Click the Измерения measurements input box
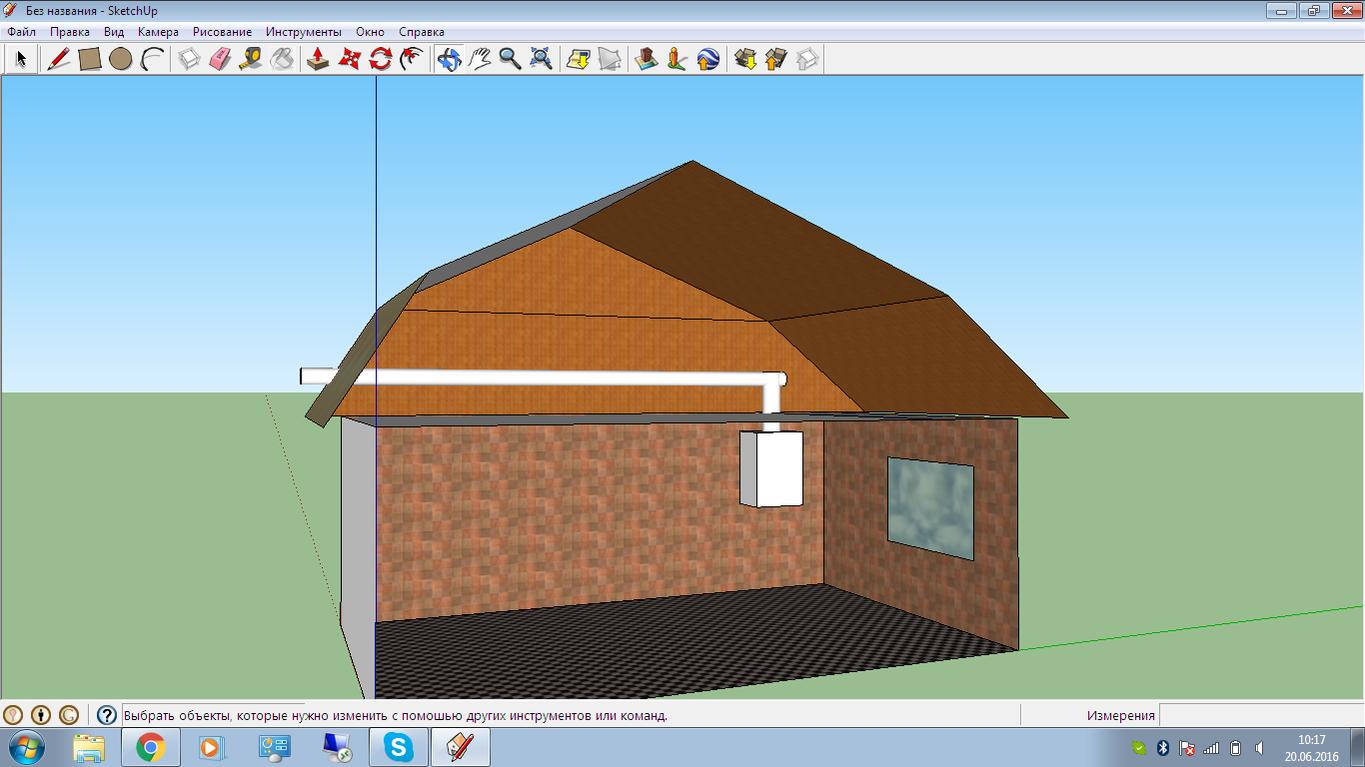 (1260, 715)
